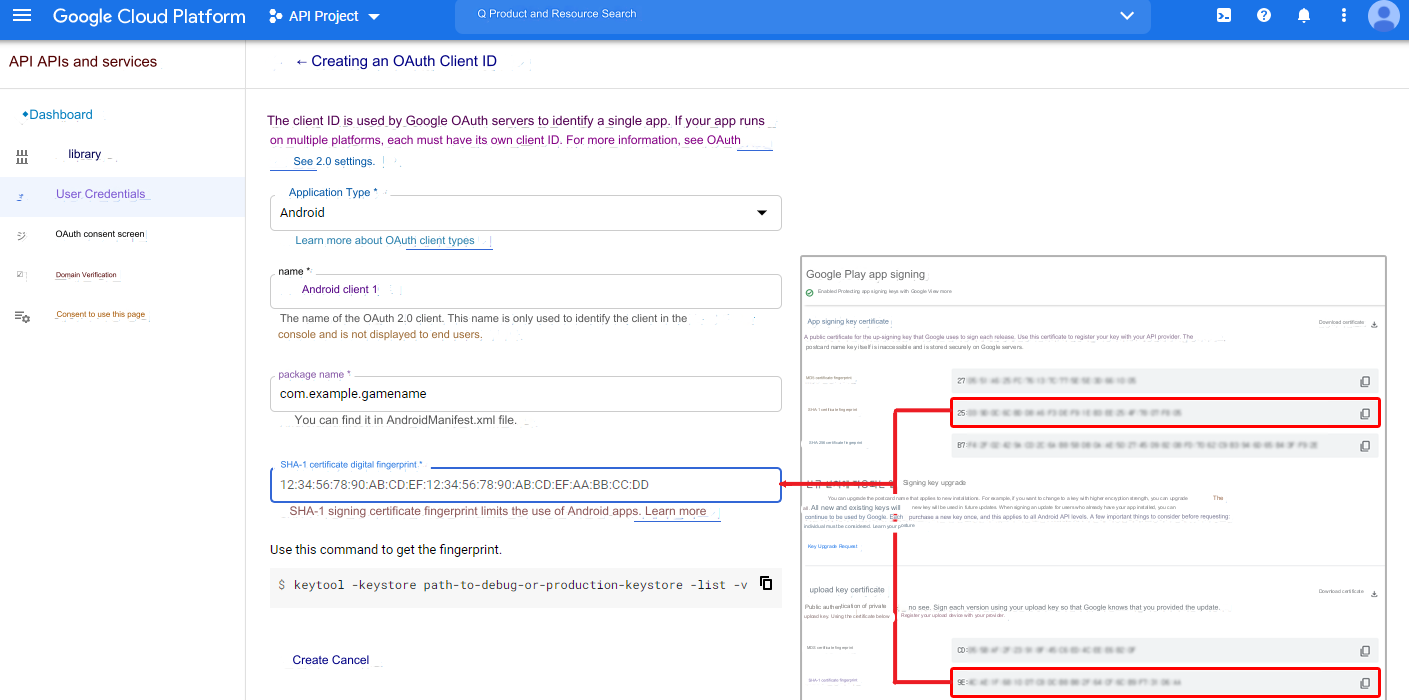Focus the package name input field

pyautogui.click(x=525, y=394)
